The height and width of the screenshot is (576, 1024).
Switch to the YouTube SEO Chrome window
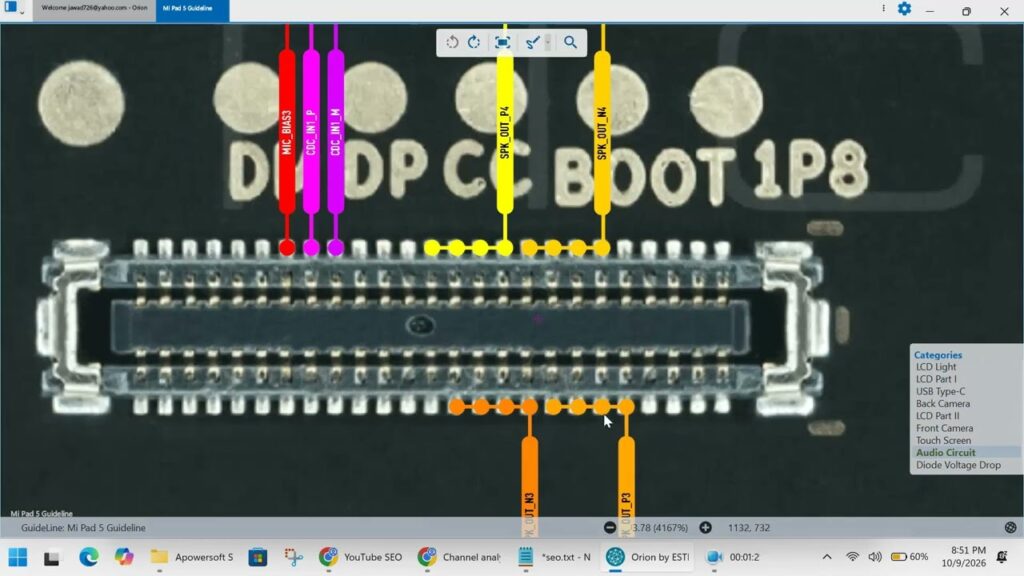click(x=360, y=557)
